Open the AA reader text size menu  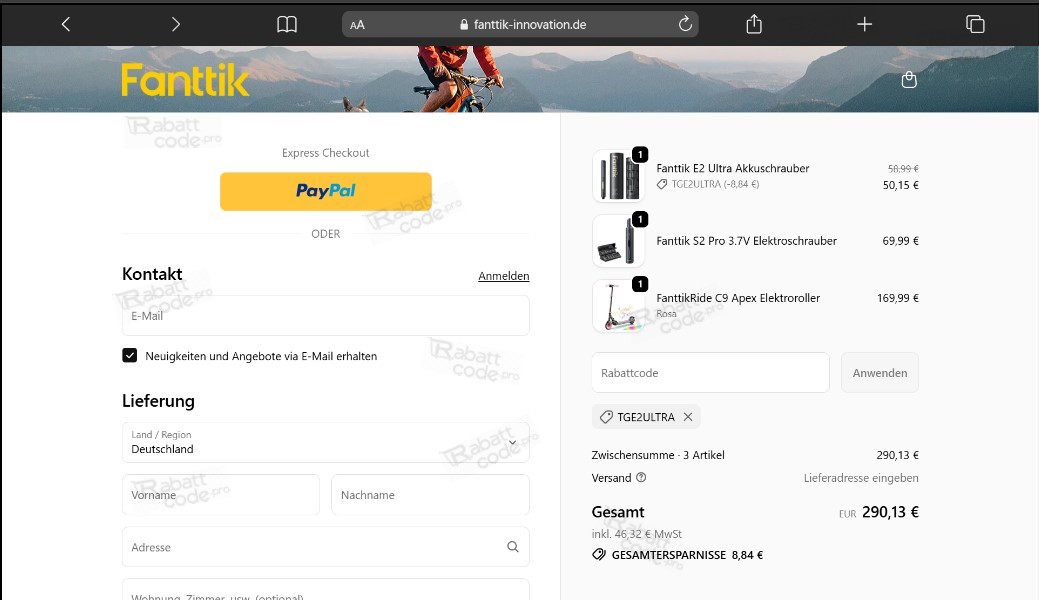[x=357, y=25]
